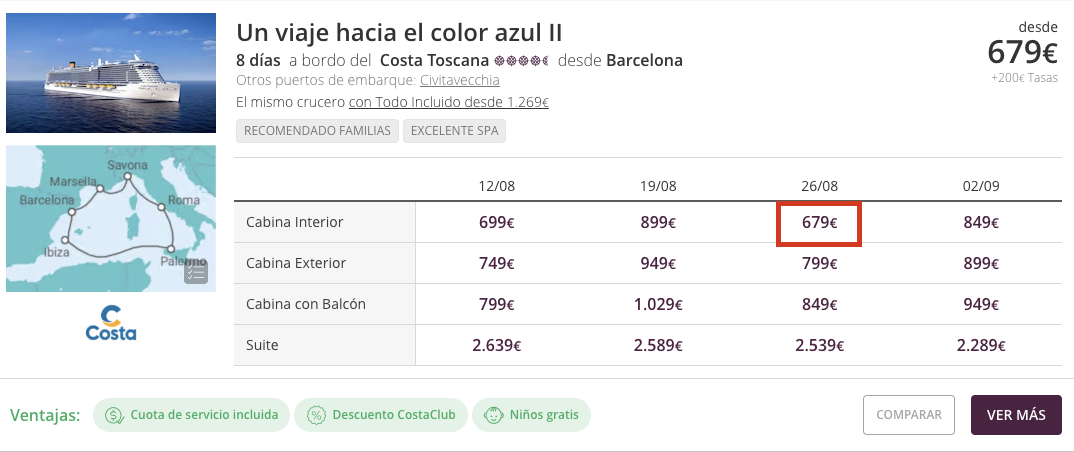1074x452 pixels.
Task: Click the kids free face icon
Action: (493, 415)
